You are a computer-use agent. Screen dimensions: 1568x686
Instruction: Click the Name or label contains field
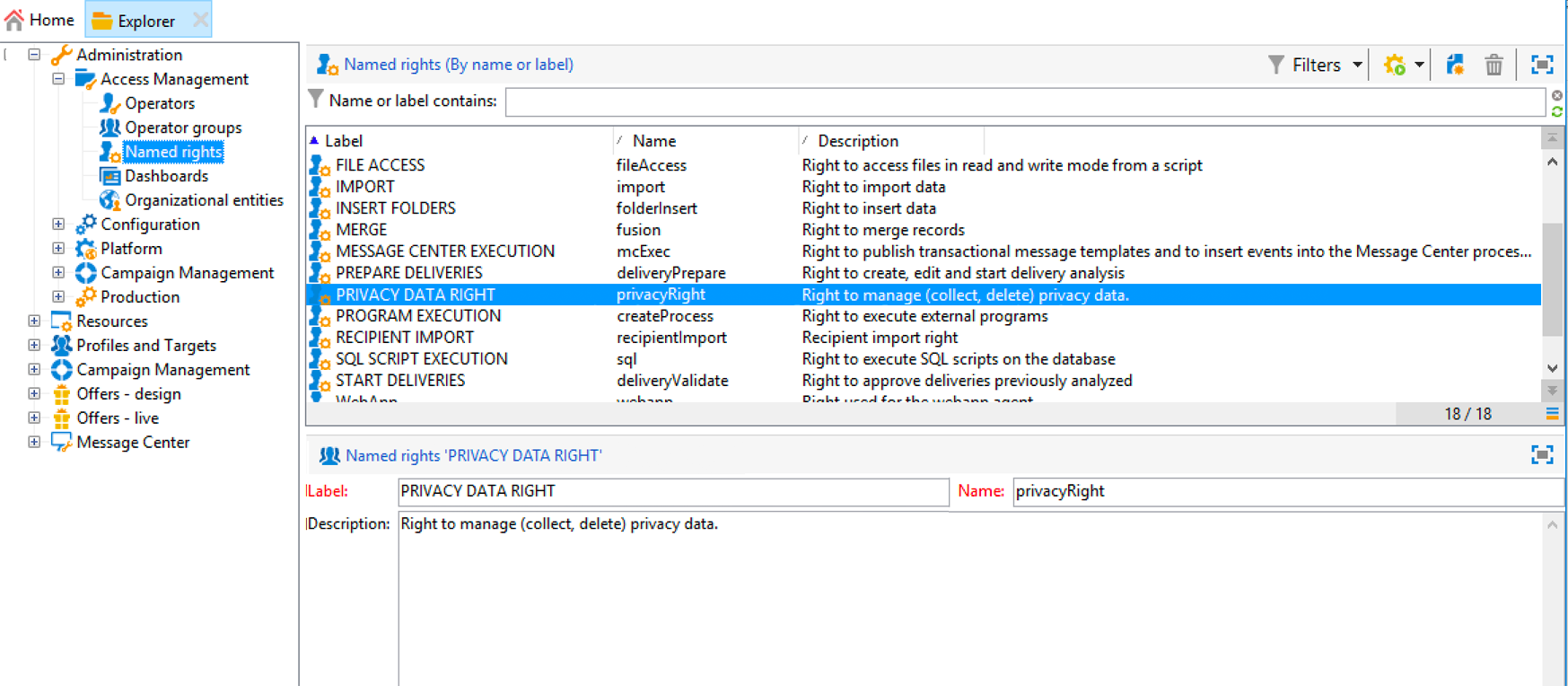[1023, 101]
